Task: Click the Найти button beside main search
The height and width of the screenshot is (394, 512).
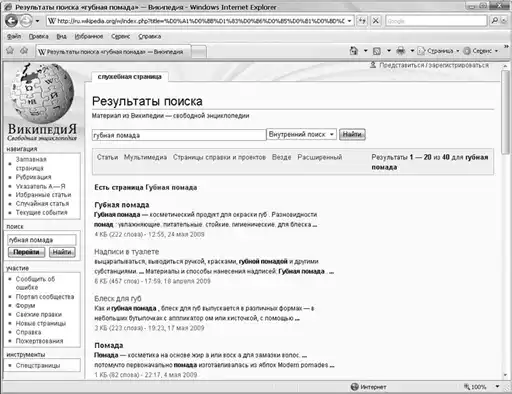Action: tap(352, 134)
